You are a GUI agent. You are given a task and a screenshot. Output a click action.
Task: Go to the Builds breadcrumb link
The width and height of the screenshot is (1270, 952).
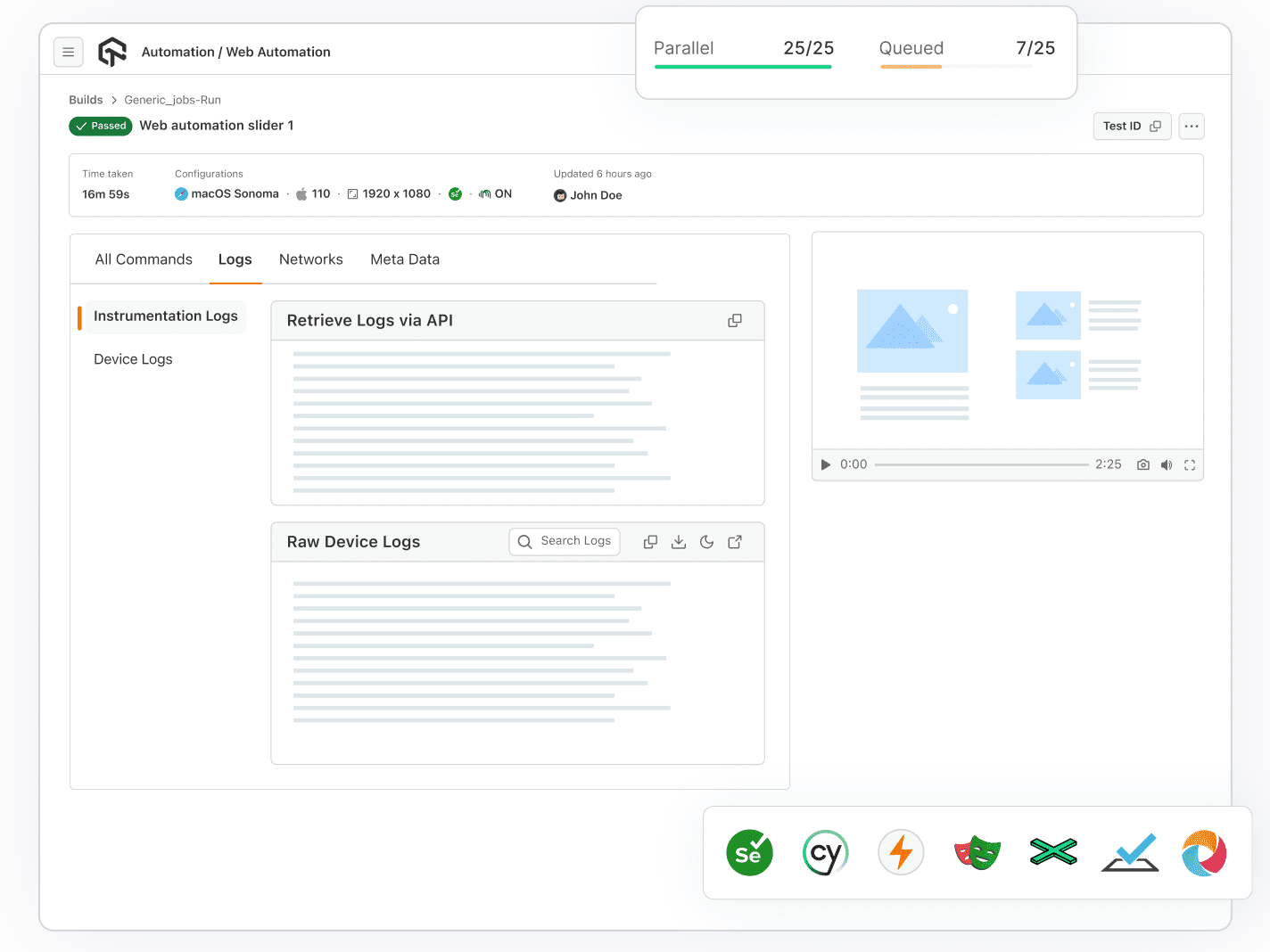coord(86,100)
